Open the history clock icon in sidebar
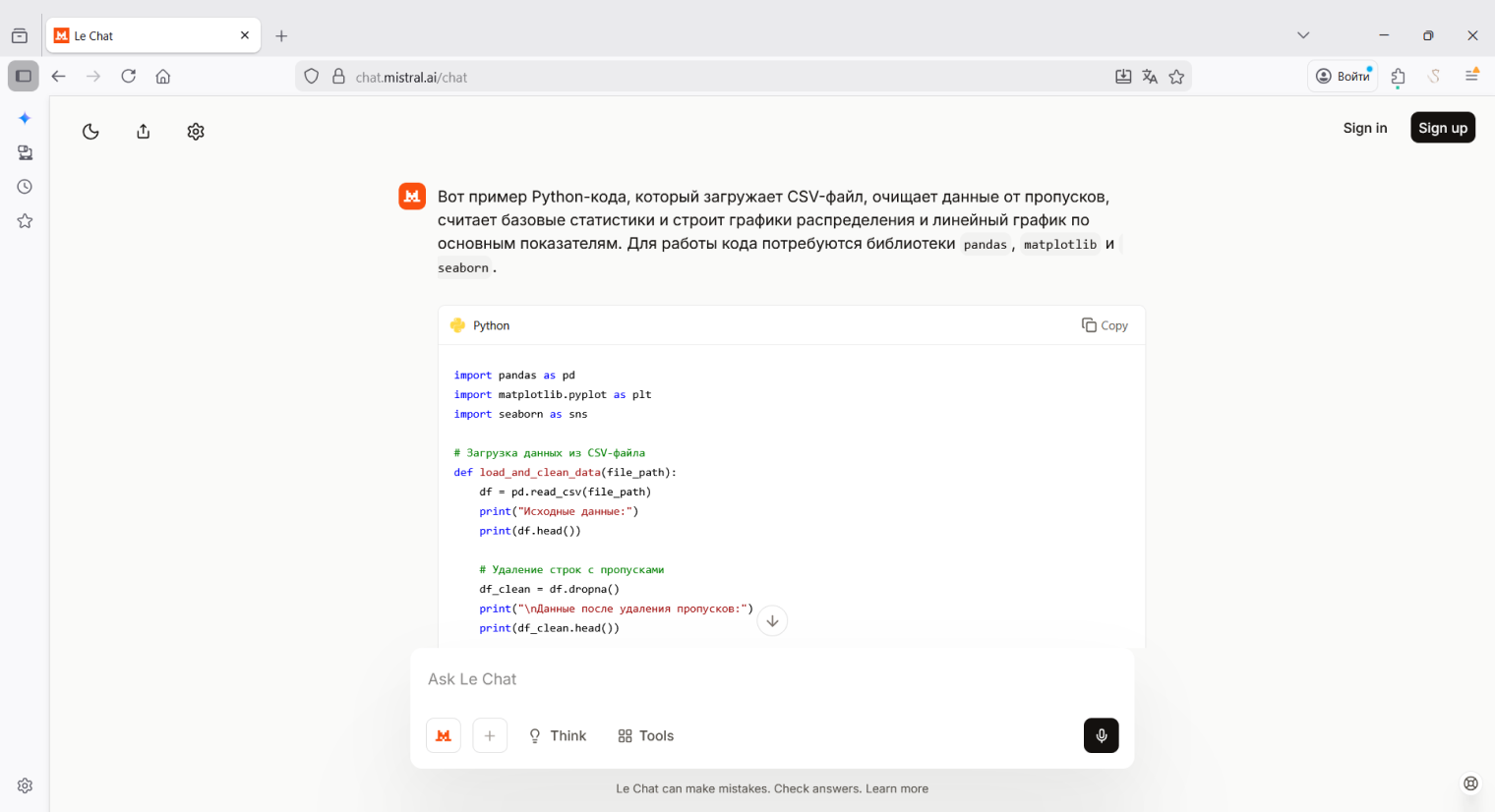The width and height of the screenshot is (1495, 812). (25, 187)
